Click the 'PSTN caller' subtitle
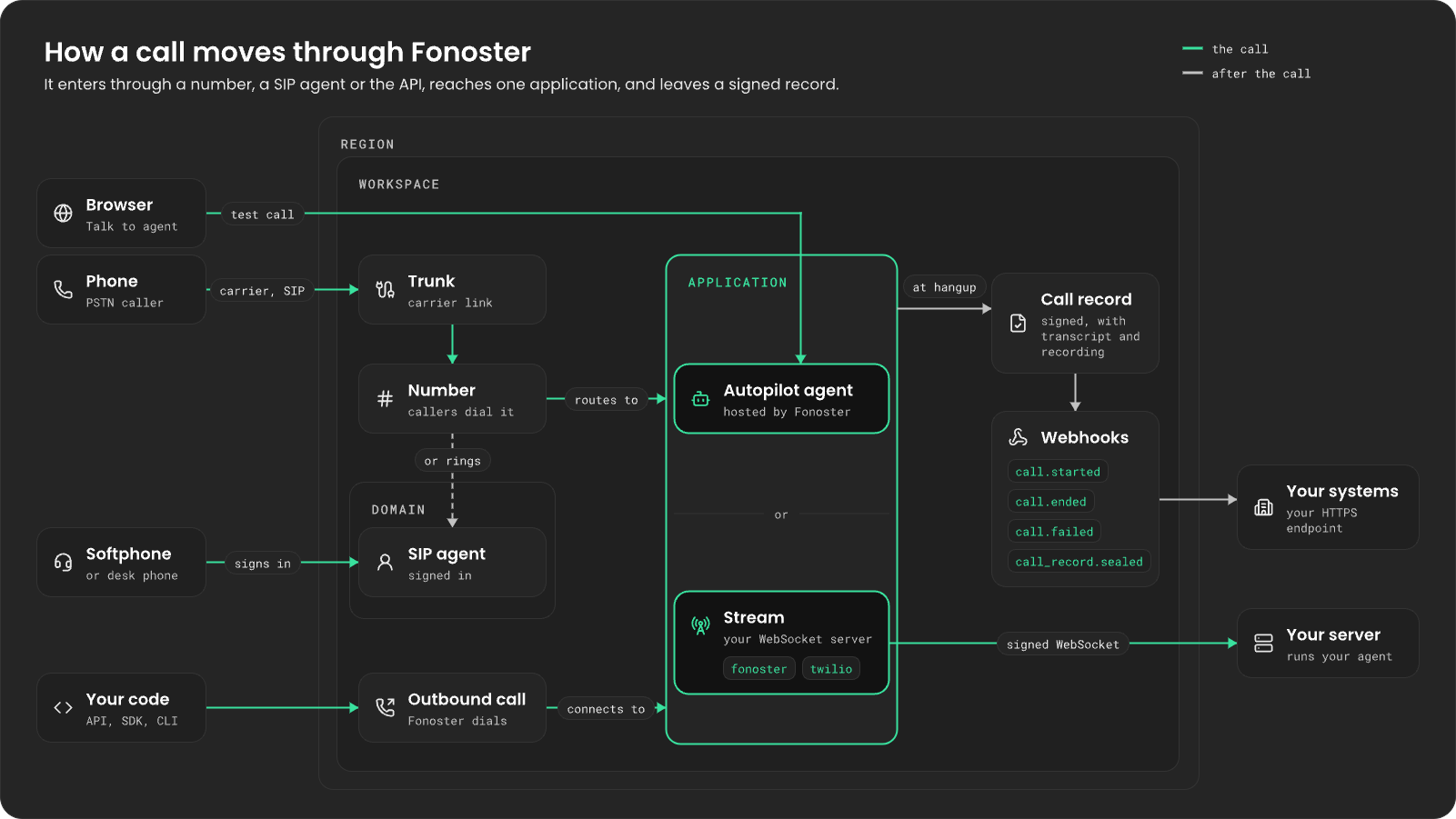 point(125,303)
